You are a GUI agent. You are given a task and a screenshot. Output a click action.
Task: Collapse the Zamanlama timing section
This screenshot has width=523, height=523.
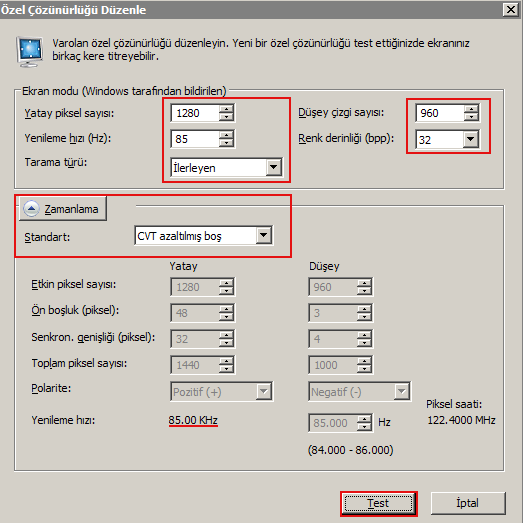coord(63,209)
